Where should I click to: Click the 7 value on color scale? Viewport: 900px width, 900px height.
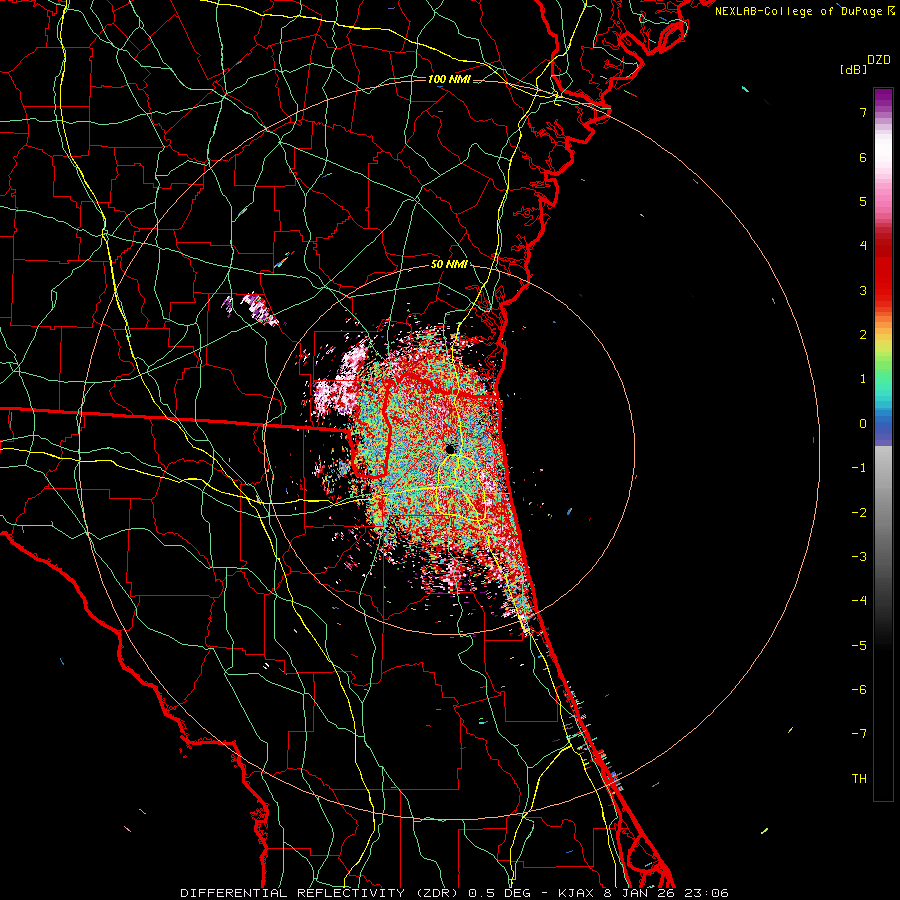pos(863,112)
